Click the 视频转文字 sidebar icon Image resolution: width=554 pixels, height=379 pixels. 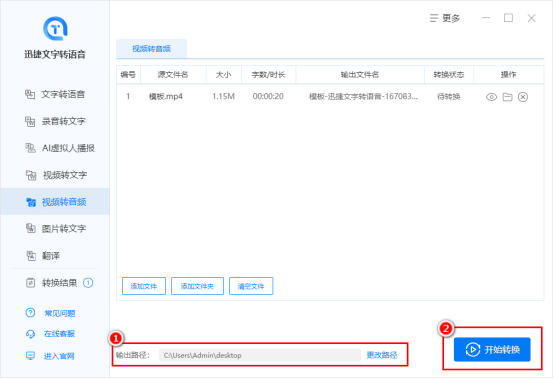(31, 175)
